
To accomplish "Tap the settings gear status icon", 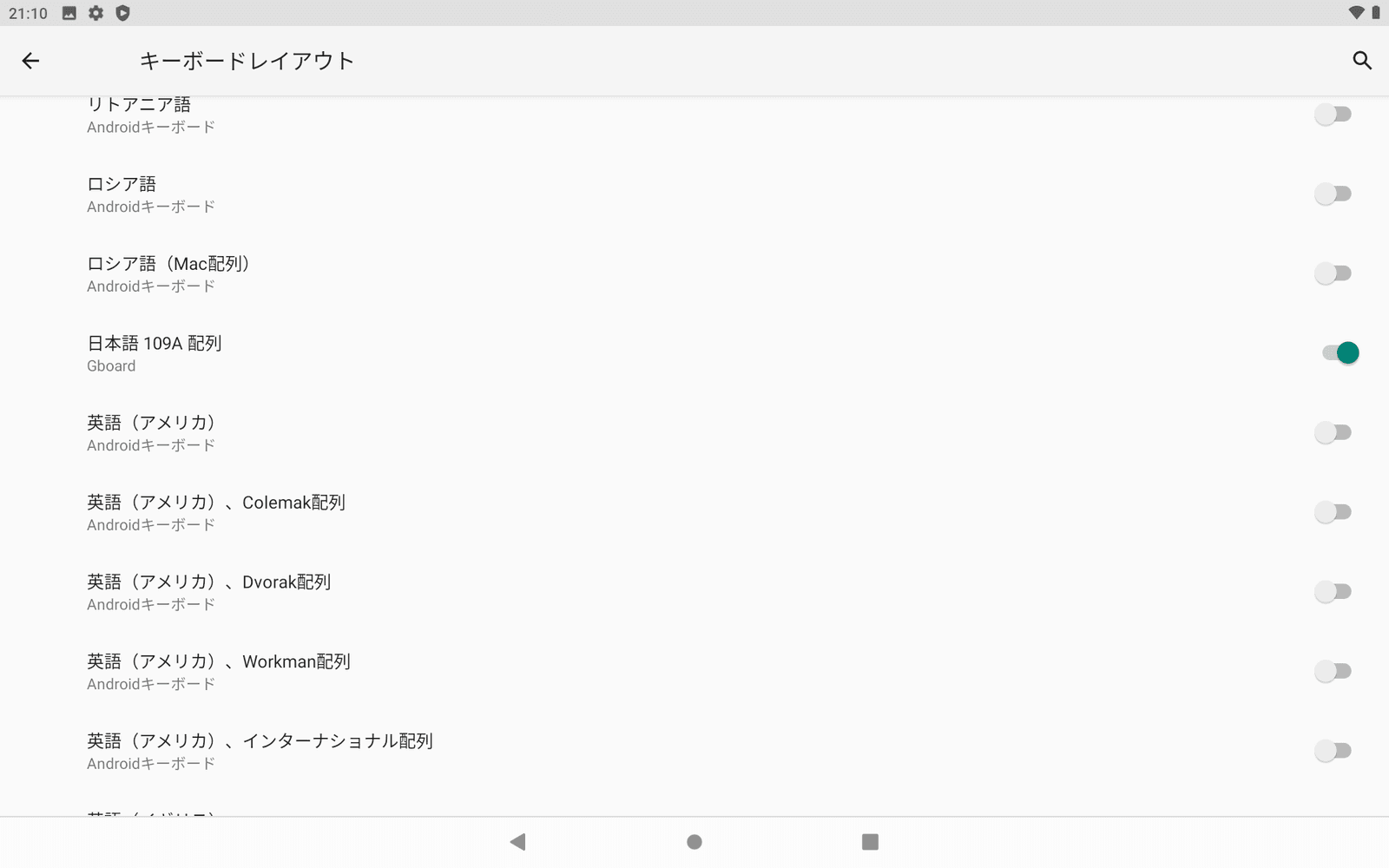I will pos(95,13).
